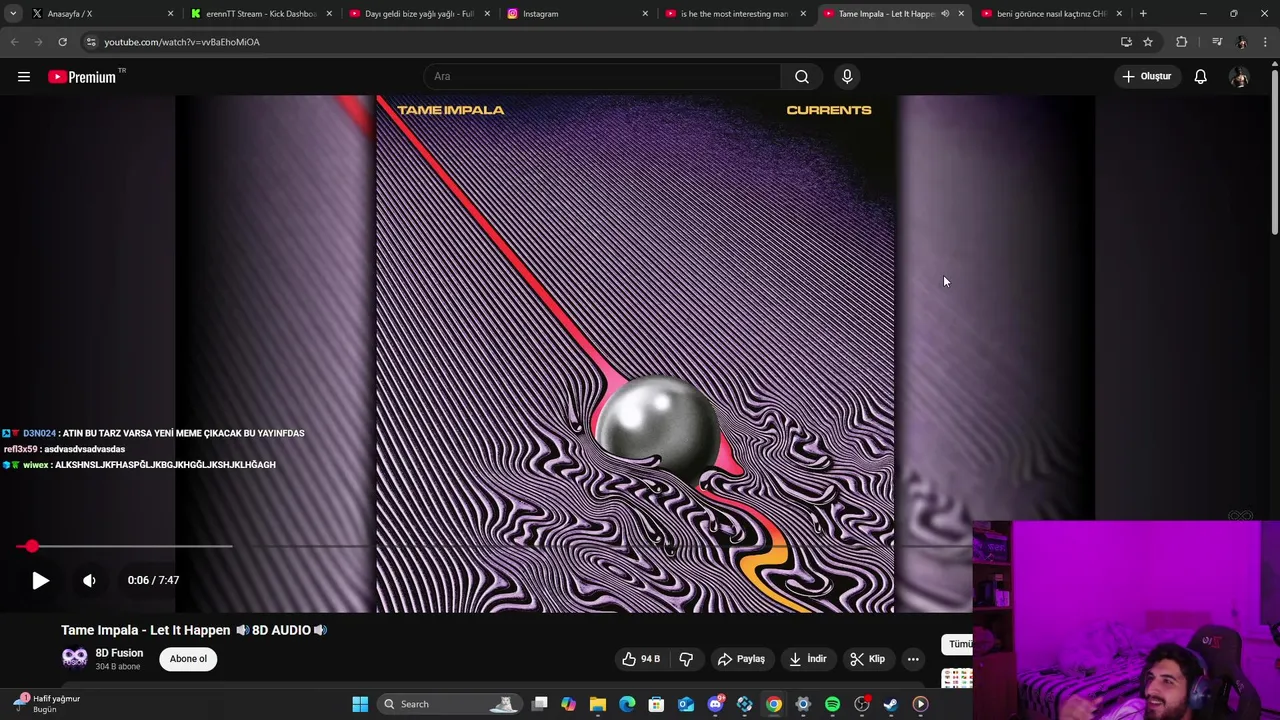
Task: Open the 8D Fusion channel name
Action: [119, 653]
